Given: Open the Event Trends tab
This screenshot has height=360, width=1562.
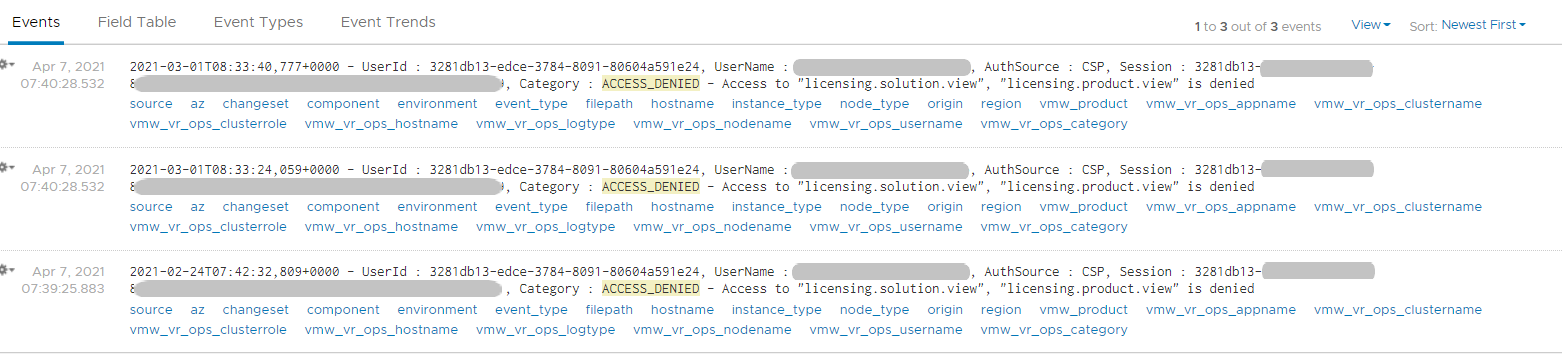Looking at the screenshot, I should pyautogui.click(x=388, y=22).
